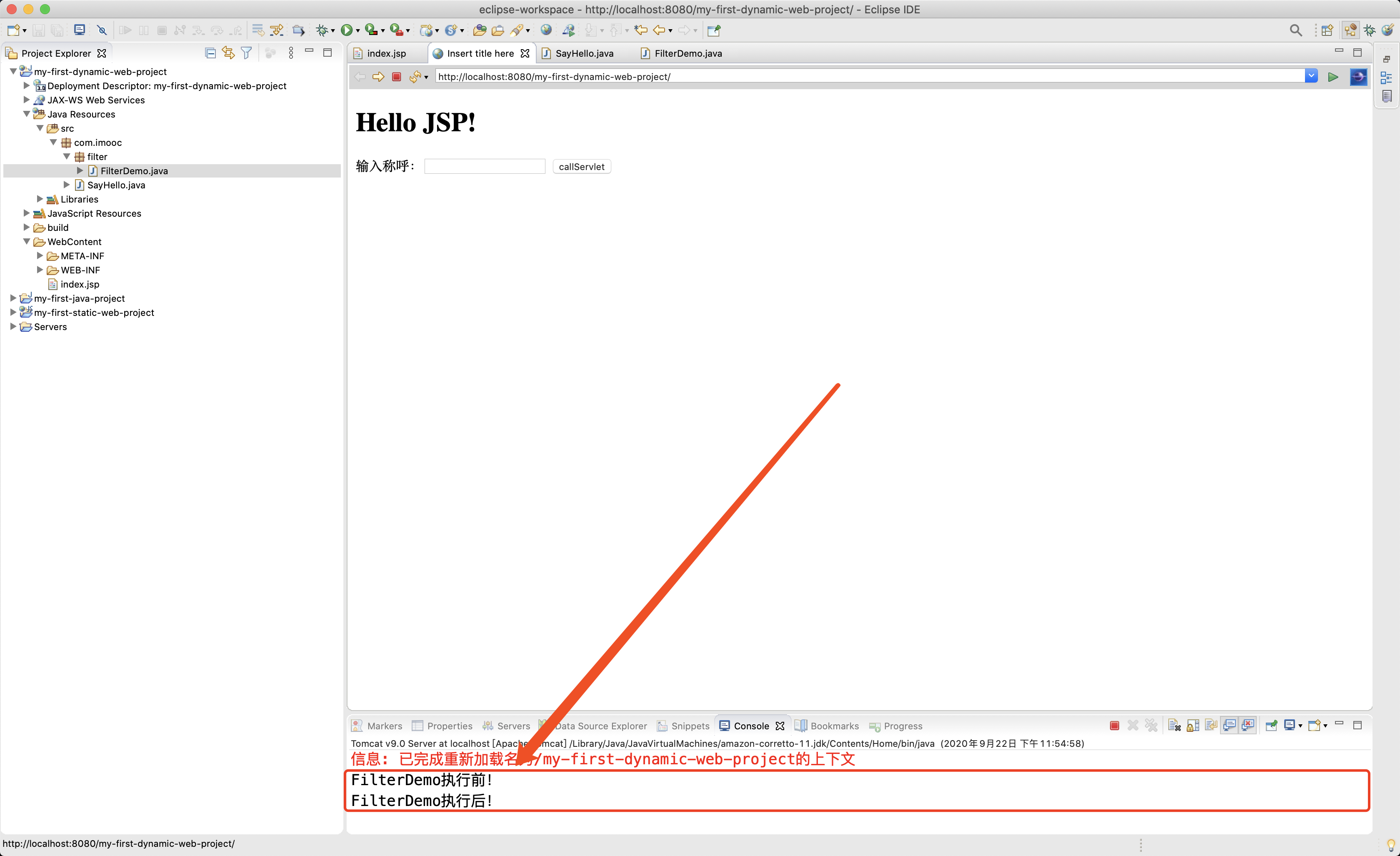Terminate the Tomcat server from the Console toolbar
This screenshot has width=1400, height=856.
coord(1114,726)
